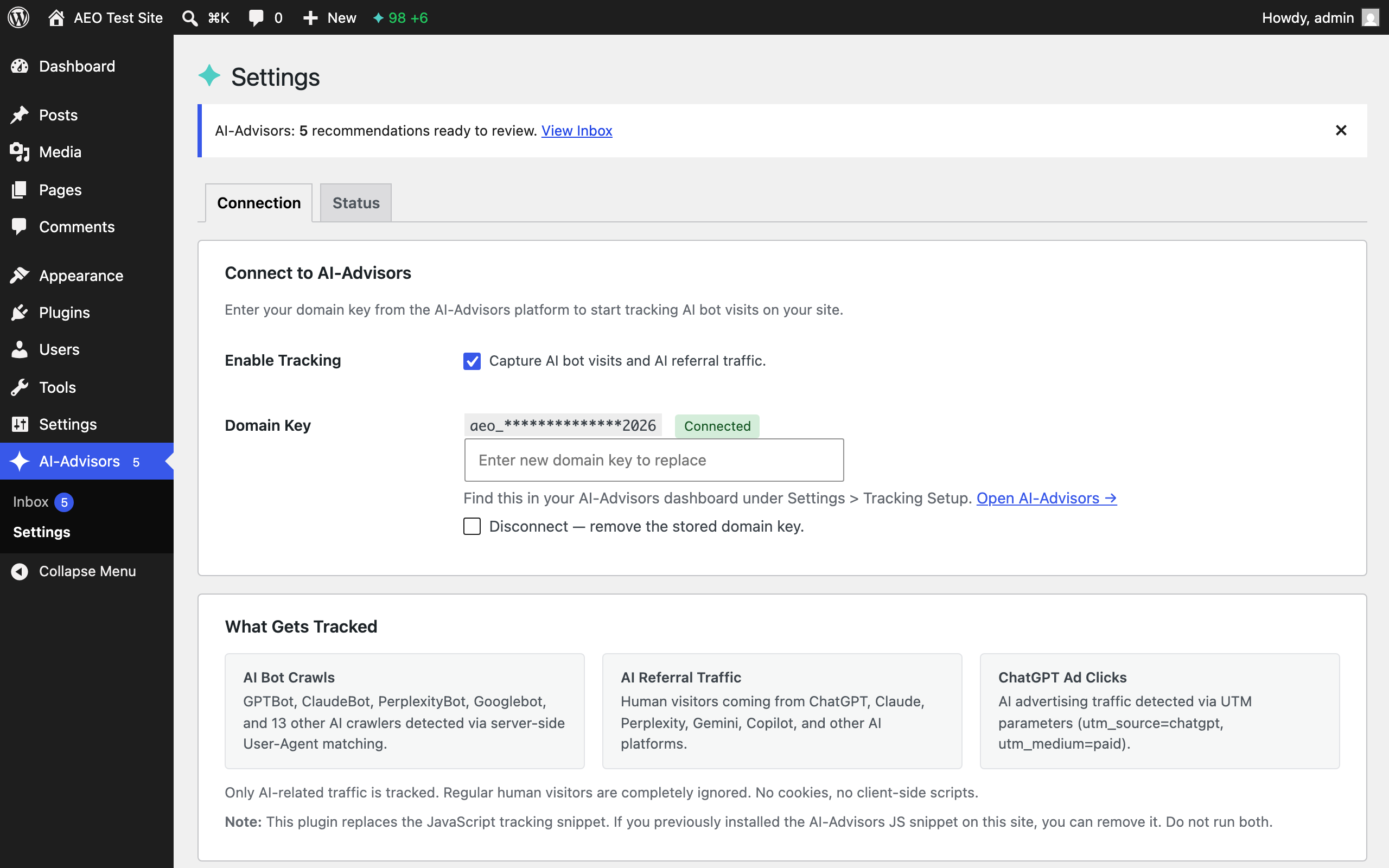The height and width of the screenshot is (868, 1389).
Task: Open Tools in the sidebar
Action: coord(58,387)
